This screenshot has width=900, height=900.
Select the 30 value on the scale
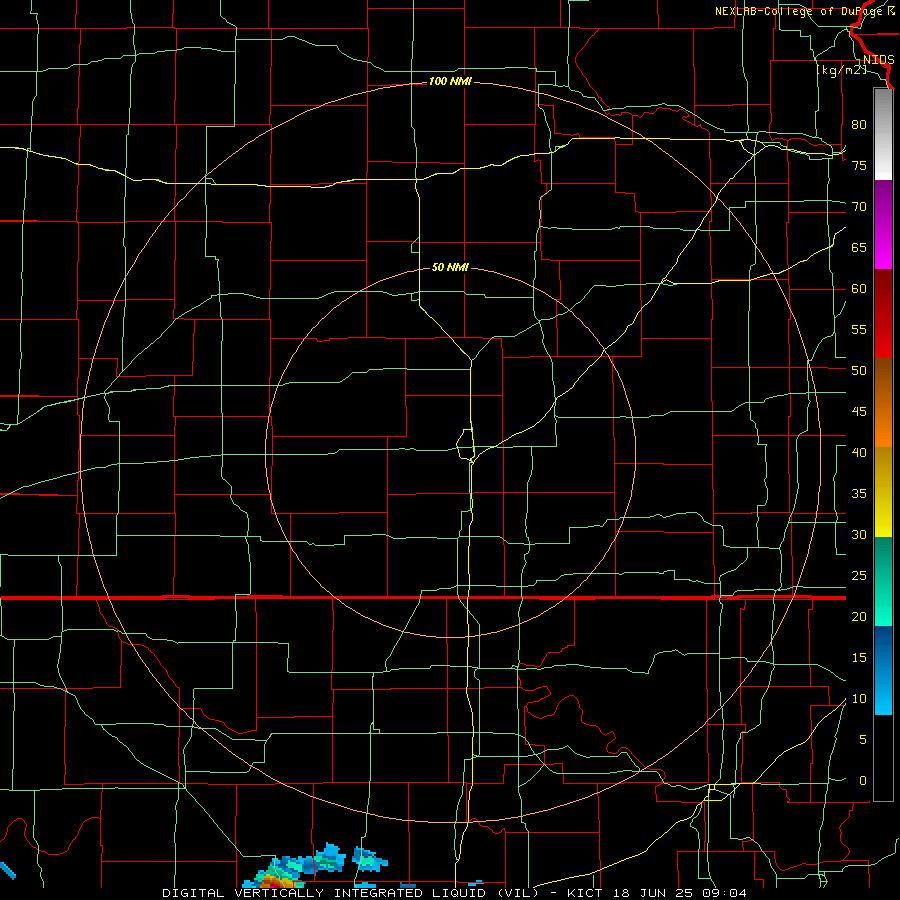pyautogui.click(x=859, y=534)
